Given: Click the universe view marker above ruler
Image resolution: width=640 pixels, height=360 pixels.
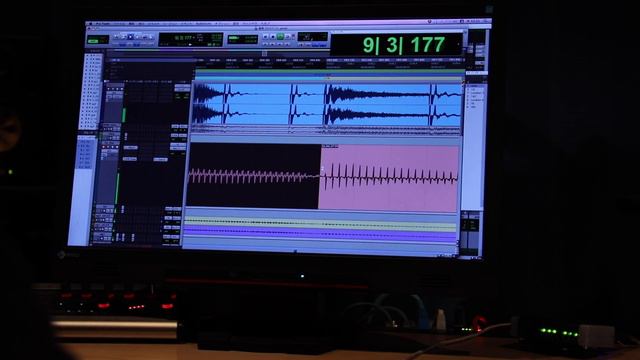Looking at the screenshot, I should 264,53.
